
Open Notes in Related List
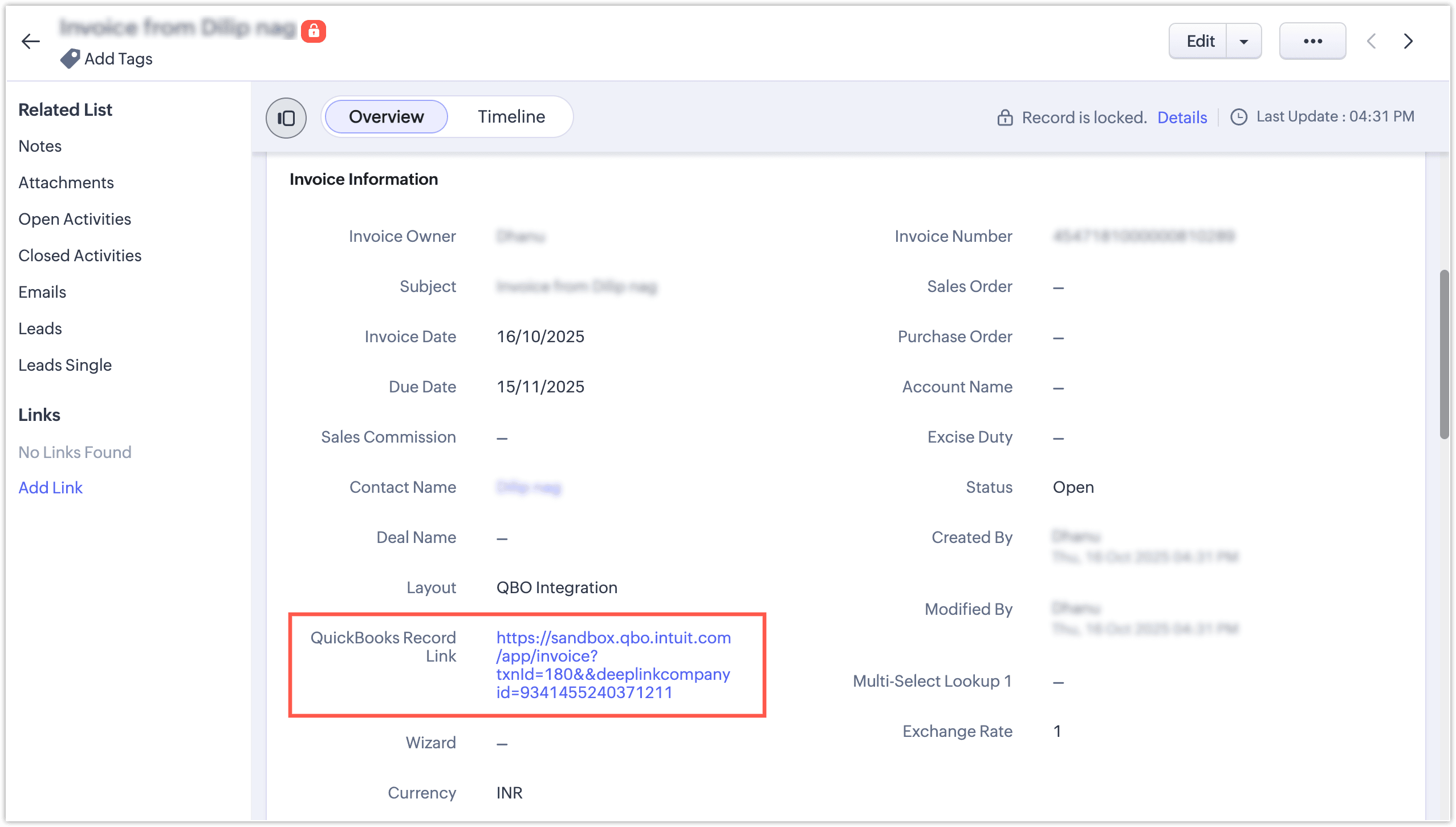(x=40, y=146)
